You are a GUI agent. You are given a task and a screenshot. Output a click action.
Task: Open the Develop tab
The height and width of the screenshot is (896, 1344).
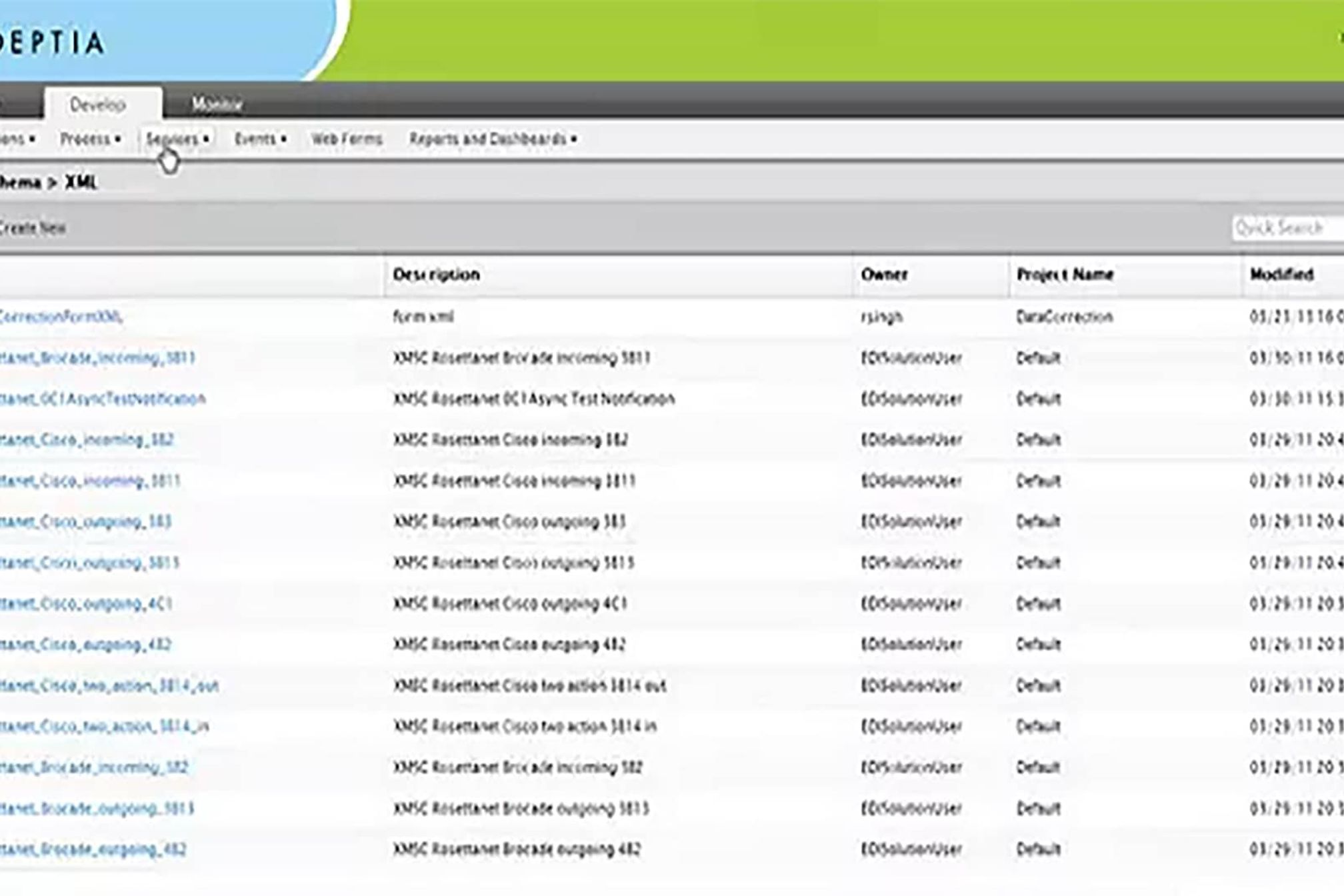pos(98,105)
